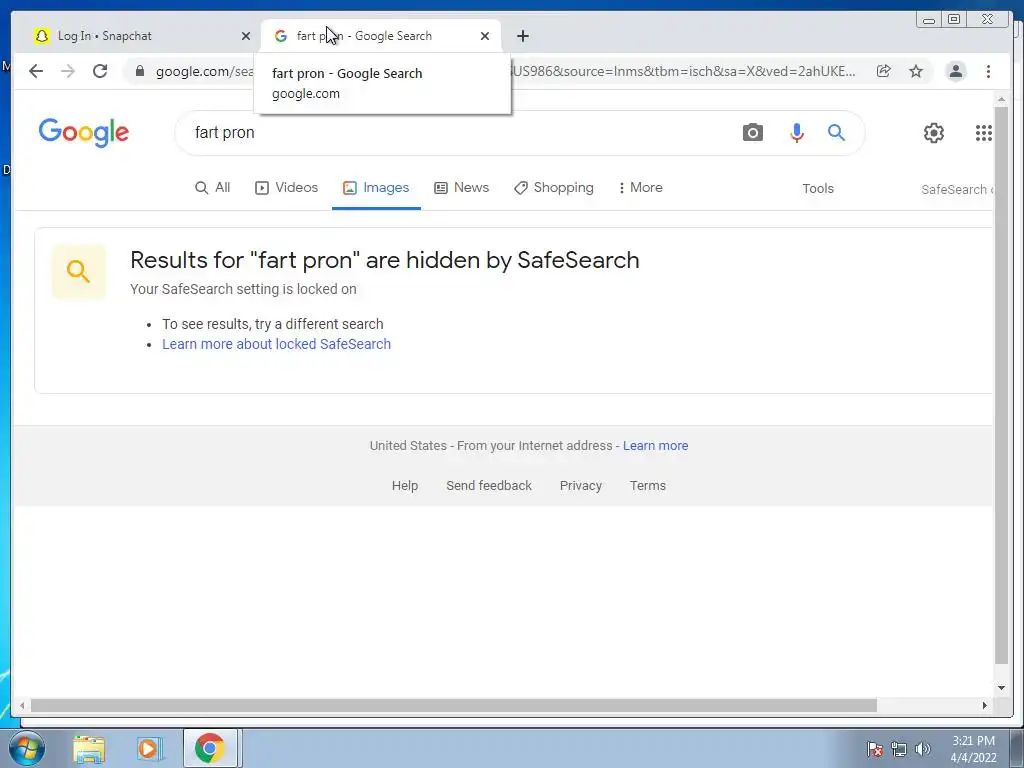1024x768 pixels.
Task: Click the Google logo
Action: coord(84,133)
